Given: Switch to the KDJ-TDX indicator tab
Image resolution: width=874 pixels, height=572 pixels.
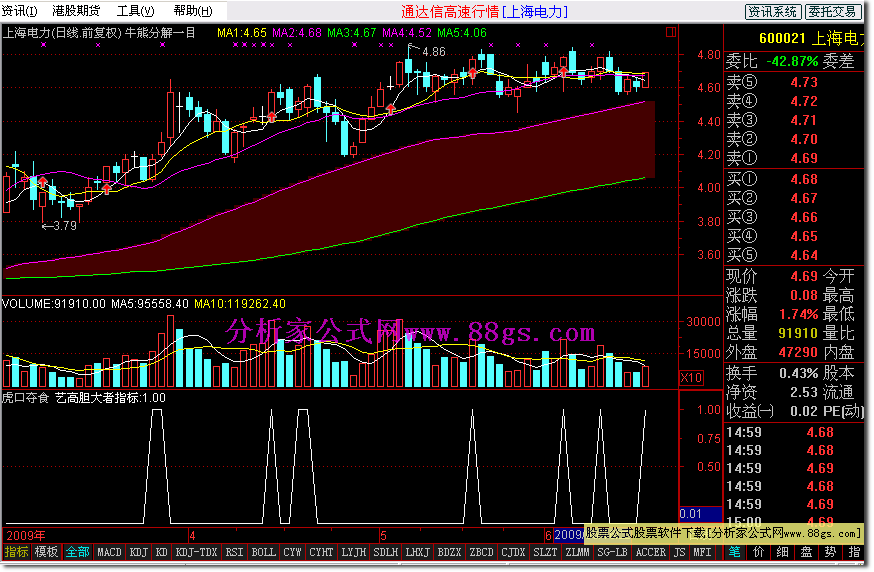Looking at the screenshot, I should tap(196, 552).
